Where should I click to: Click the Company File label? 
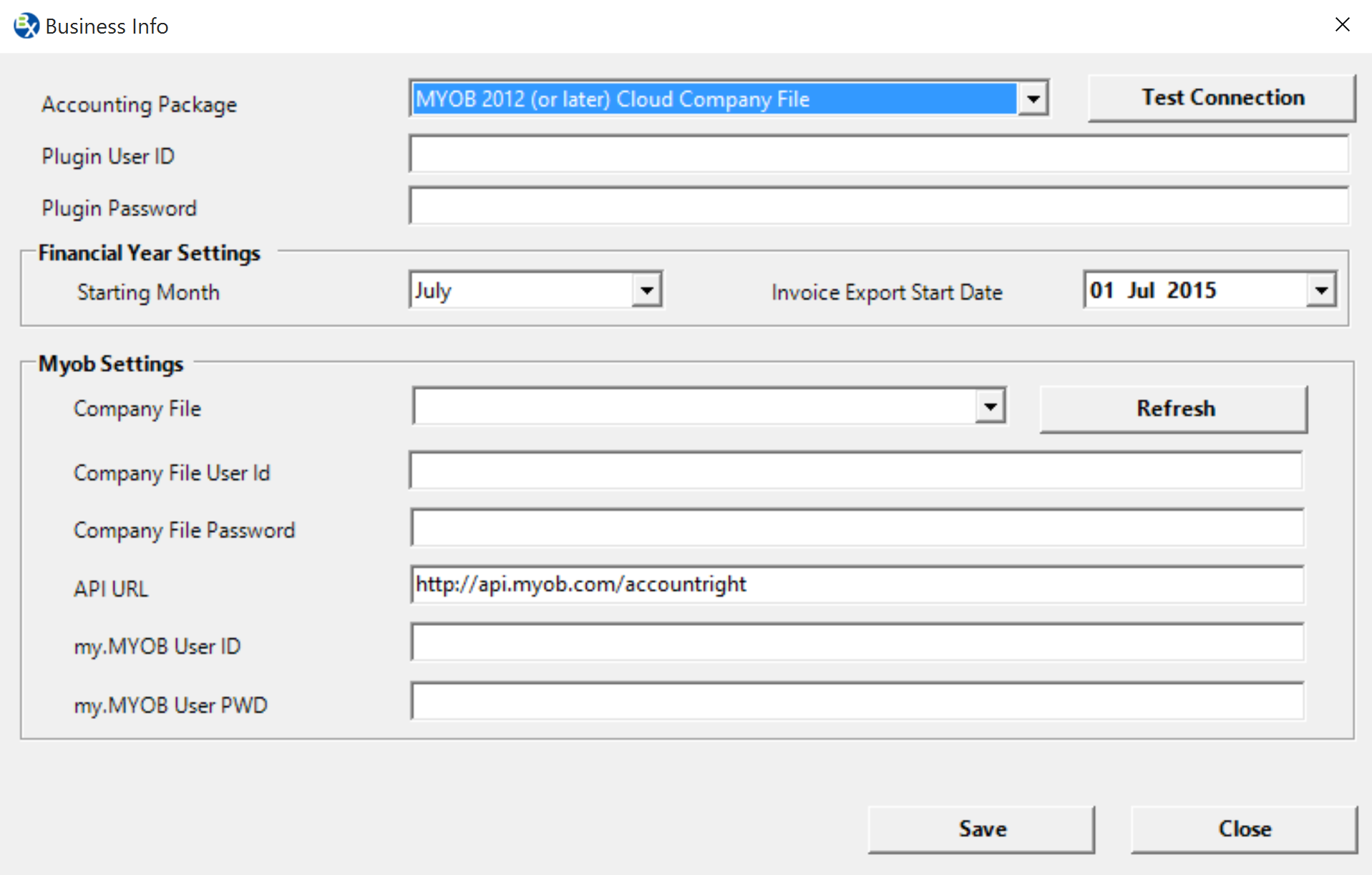point(137,409)
